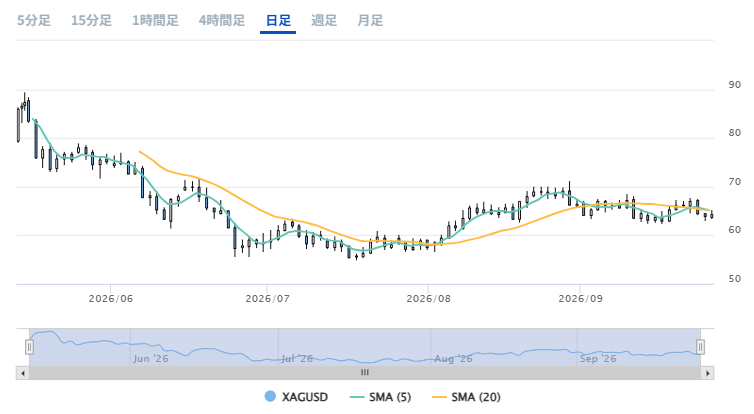The image size is (754, 414).
Task: Click the 2026/07 x-axis label
Action: (x=267, y=299)
